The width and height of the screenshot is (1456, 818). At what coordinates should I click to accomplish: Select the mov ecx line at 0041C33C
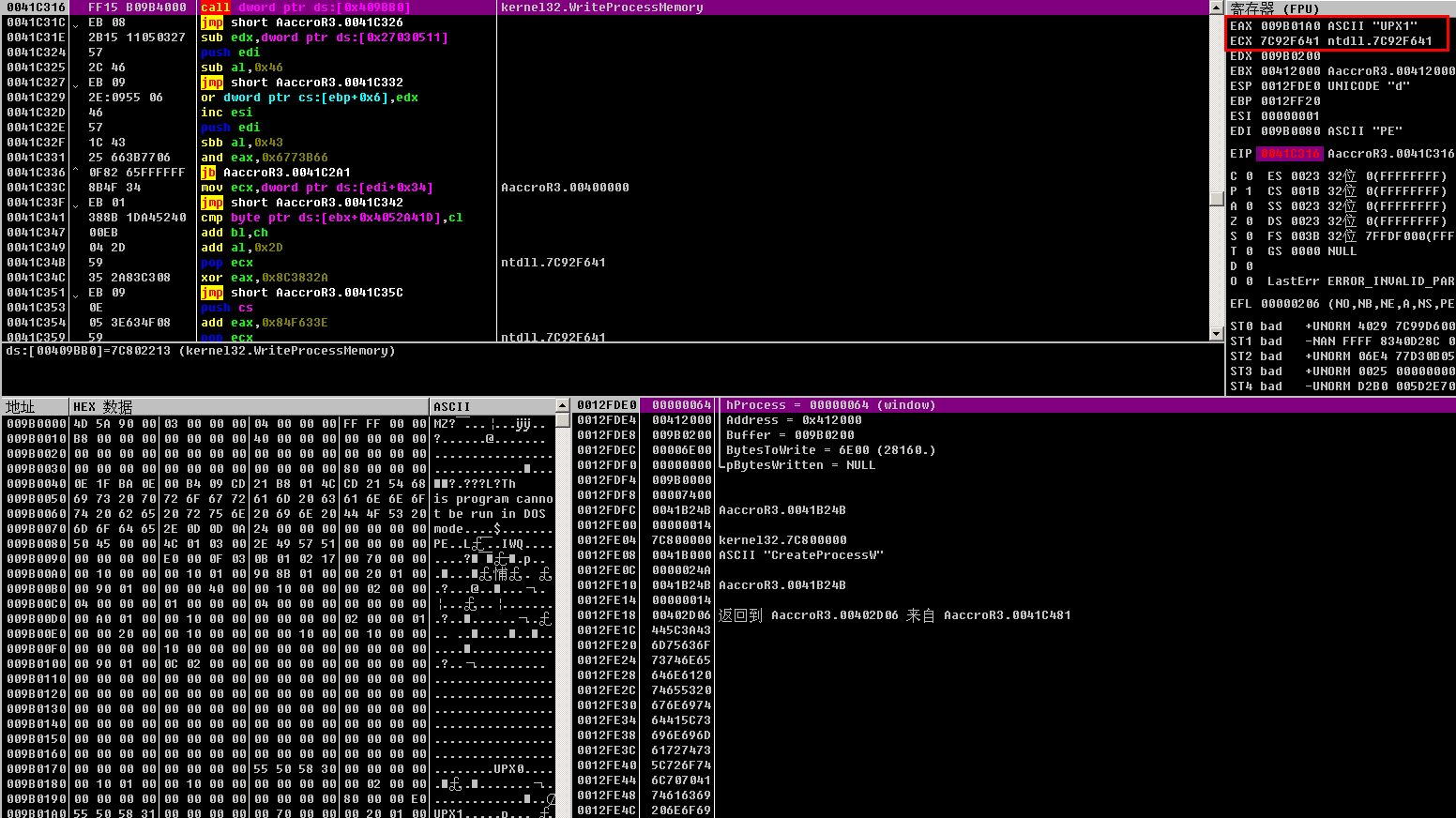[x=605, y=188]
